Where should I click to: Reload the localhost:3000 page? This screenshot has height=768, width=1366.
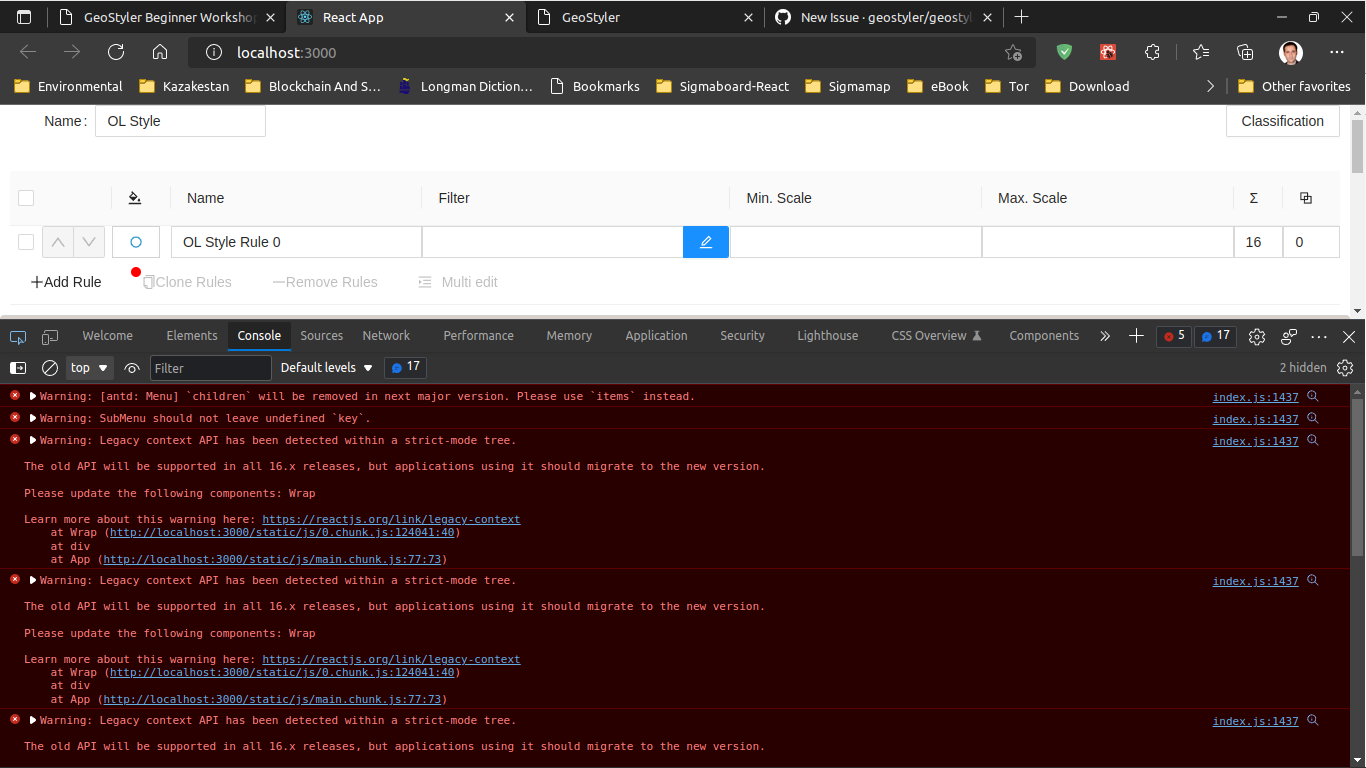pos(115,52)
